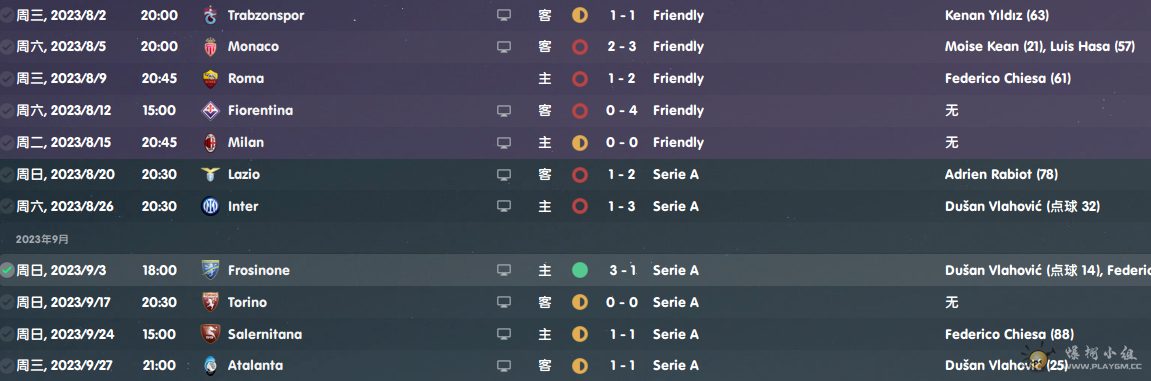Screen dimensions: 1151x381
Task: Click the Inter club logo
Action: pos(211,206)
